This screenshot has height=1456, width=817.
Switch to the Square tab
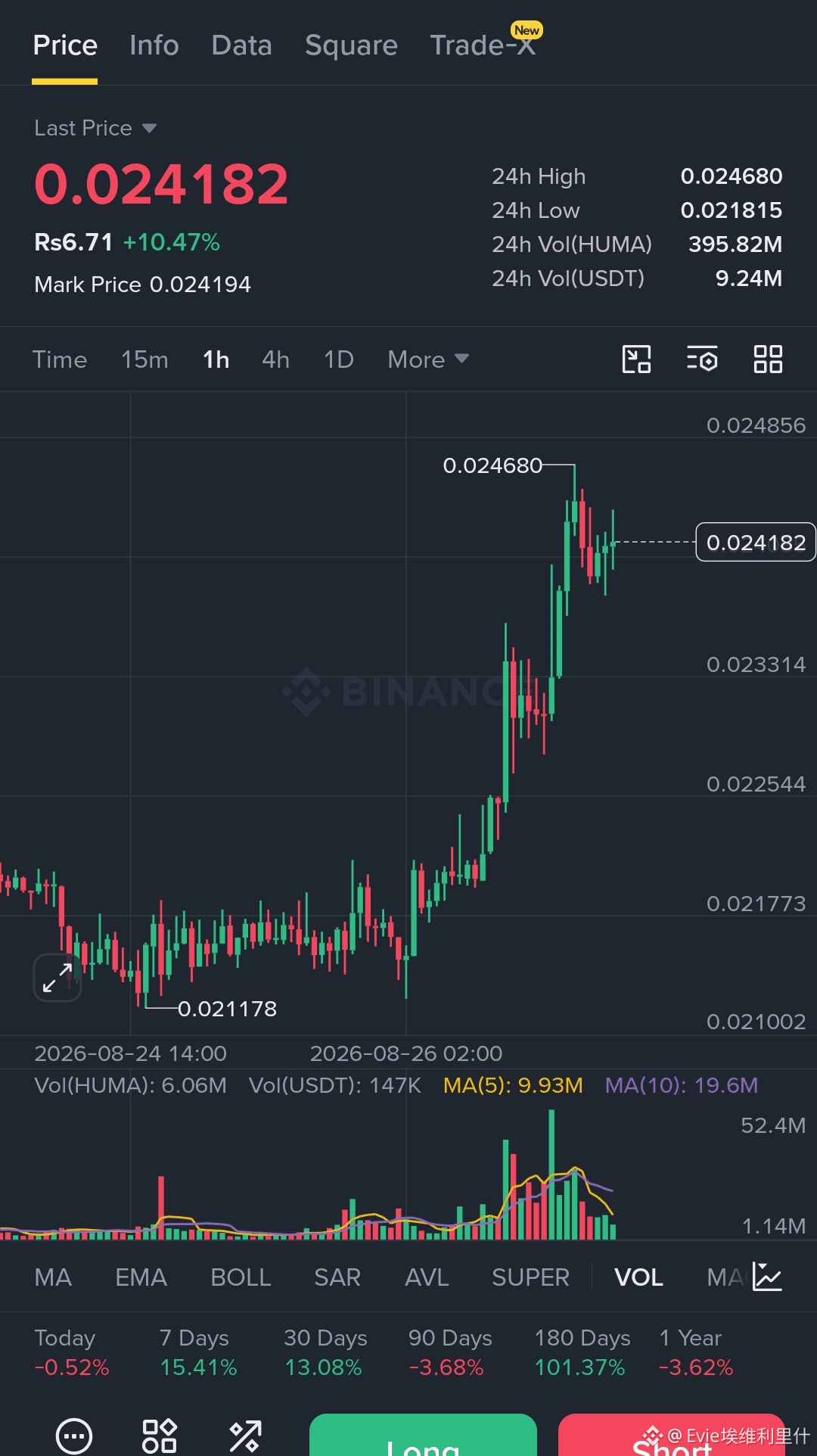[x=351, y=45]
